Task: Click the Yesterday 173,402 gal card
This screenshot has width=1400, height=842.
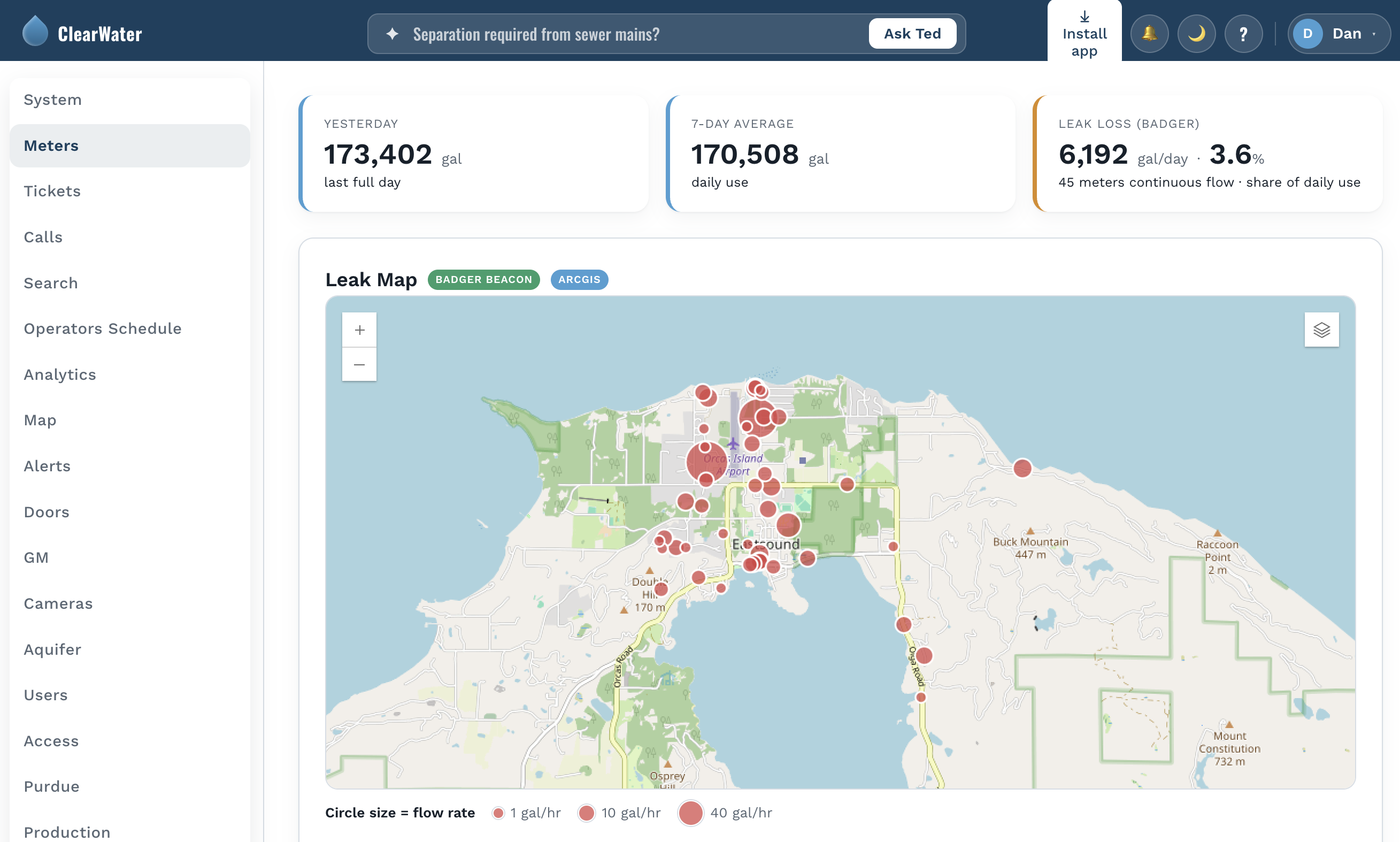Action: tap(473, 154)
